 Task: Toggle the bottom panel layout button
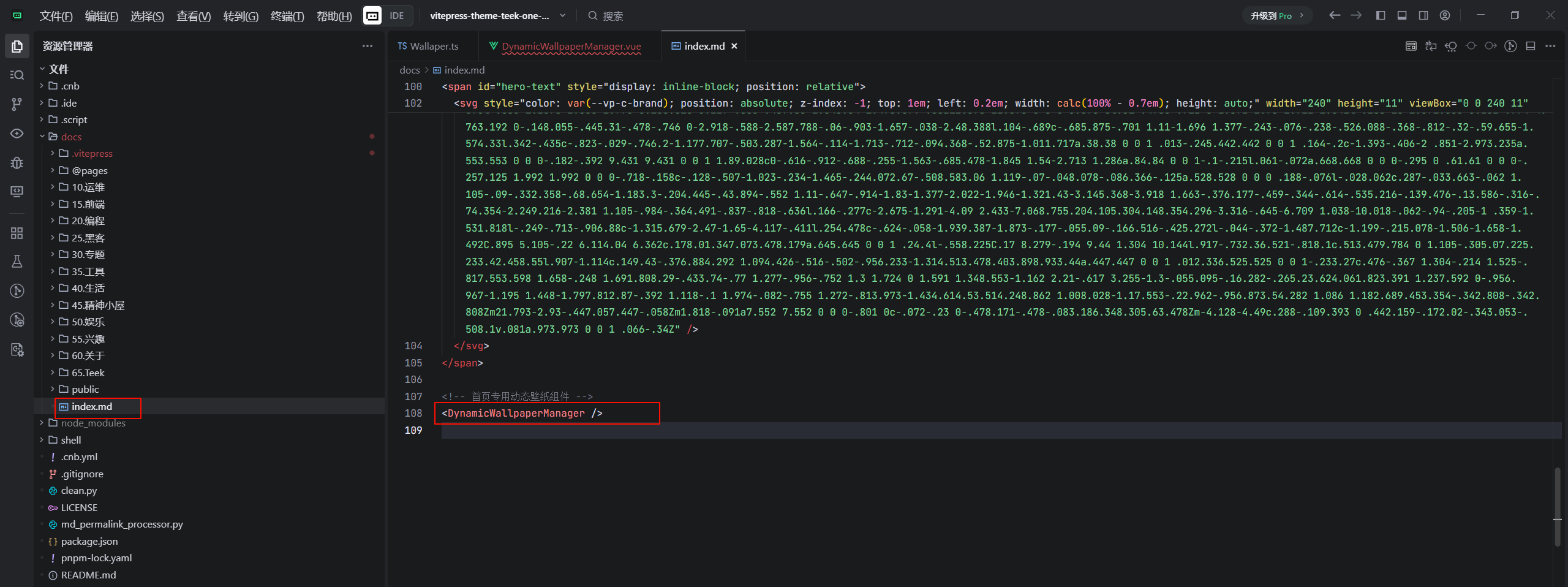[1402, 16]
